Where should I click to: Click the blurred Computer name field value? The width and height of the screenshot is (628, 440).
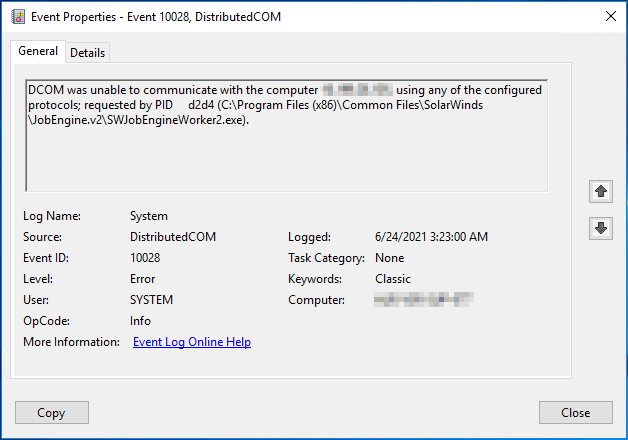point(421,300)
